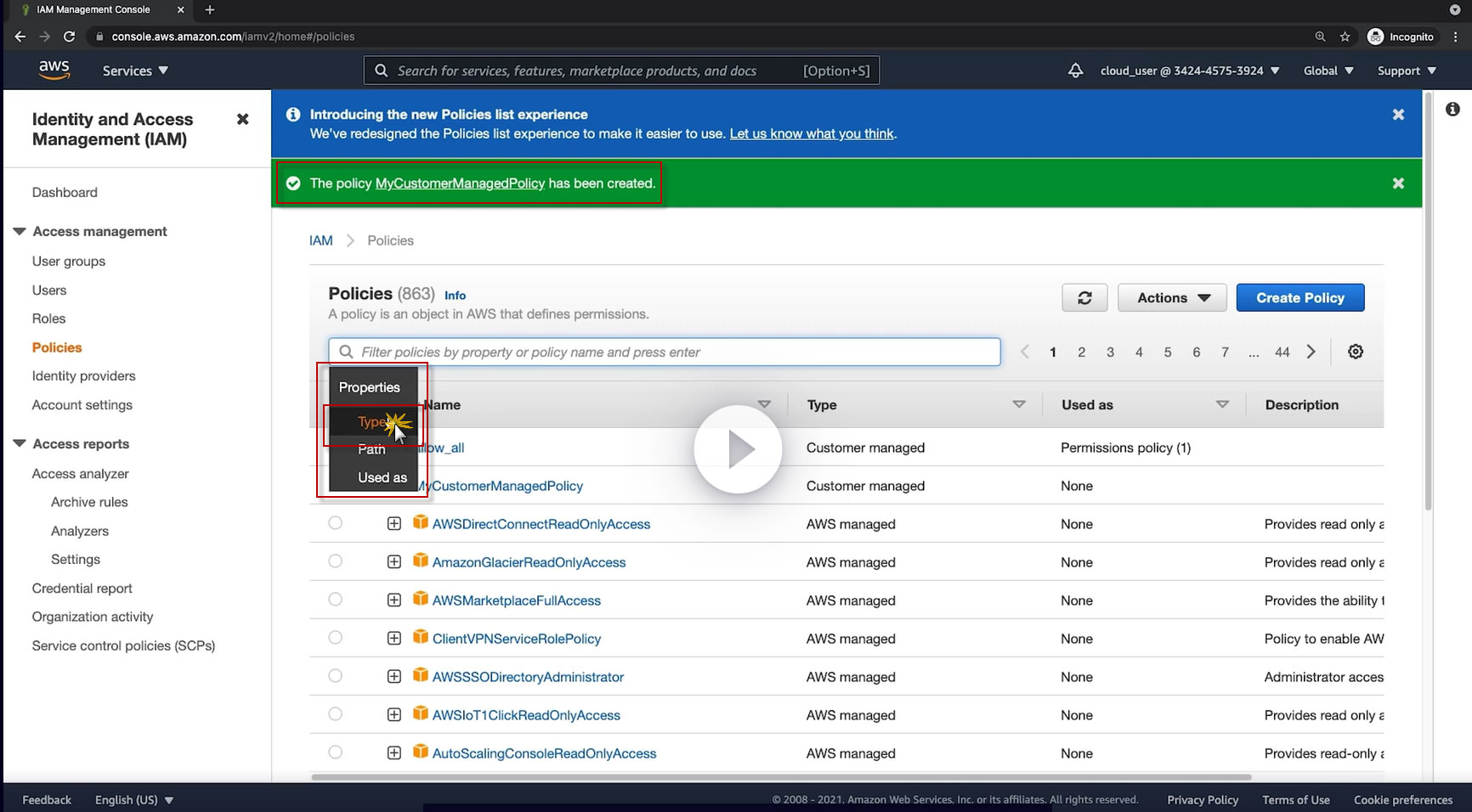This screenshot has height=812, width=1472.
Task: Select radio button for ClientVPNServiceRolePolicy
Action: (336, 638)
